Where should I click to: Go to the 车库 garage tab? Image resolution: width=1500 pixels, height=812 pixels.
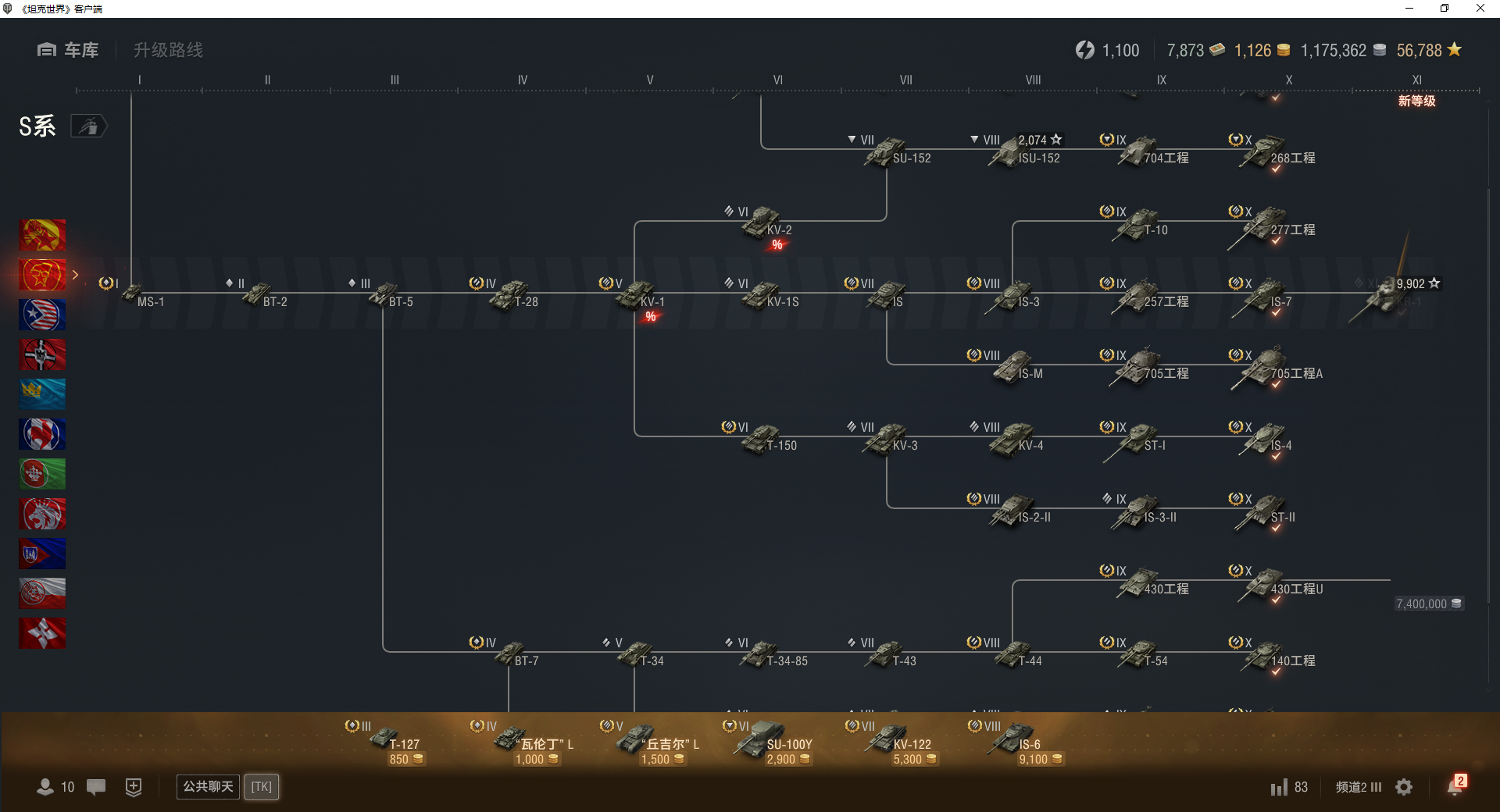coord(68,50)
